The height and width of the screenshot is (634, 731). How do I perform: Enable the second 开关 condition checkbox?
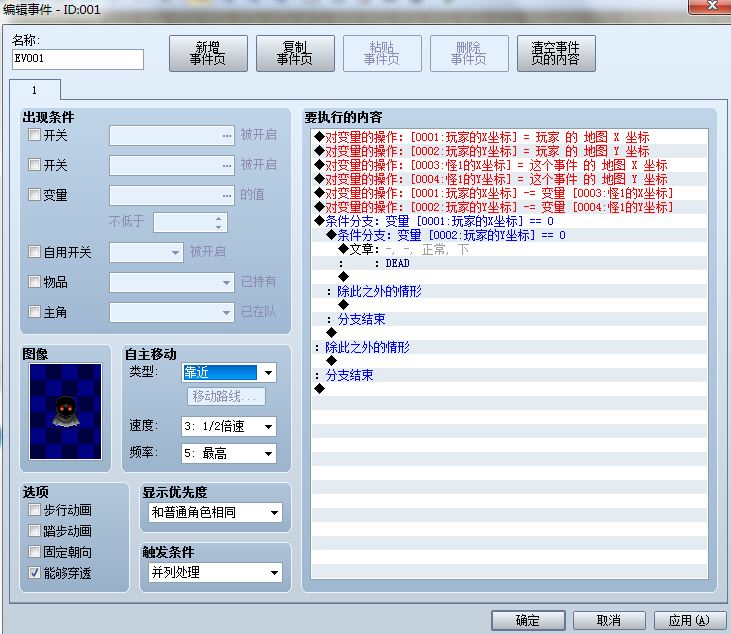[x=34, y=165]
